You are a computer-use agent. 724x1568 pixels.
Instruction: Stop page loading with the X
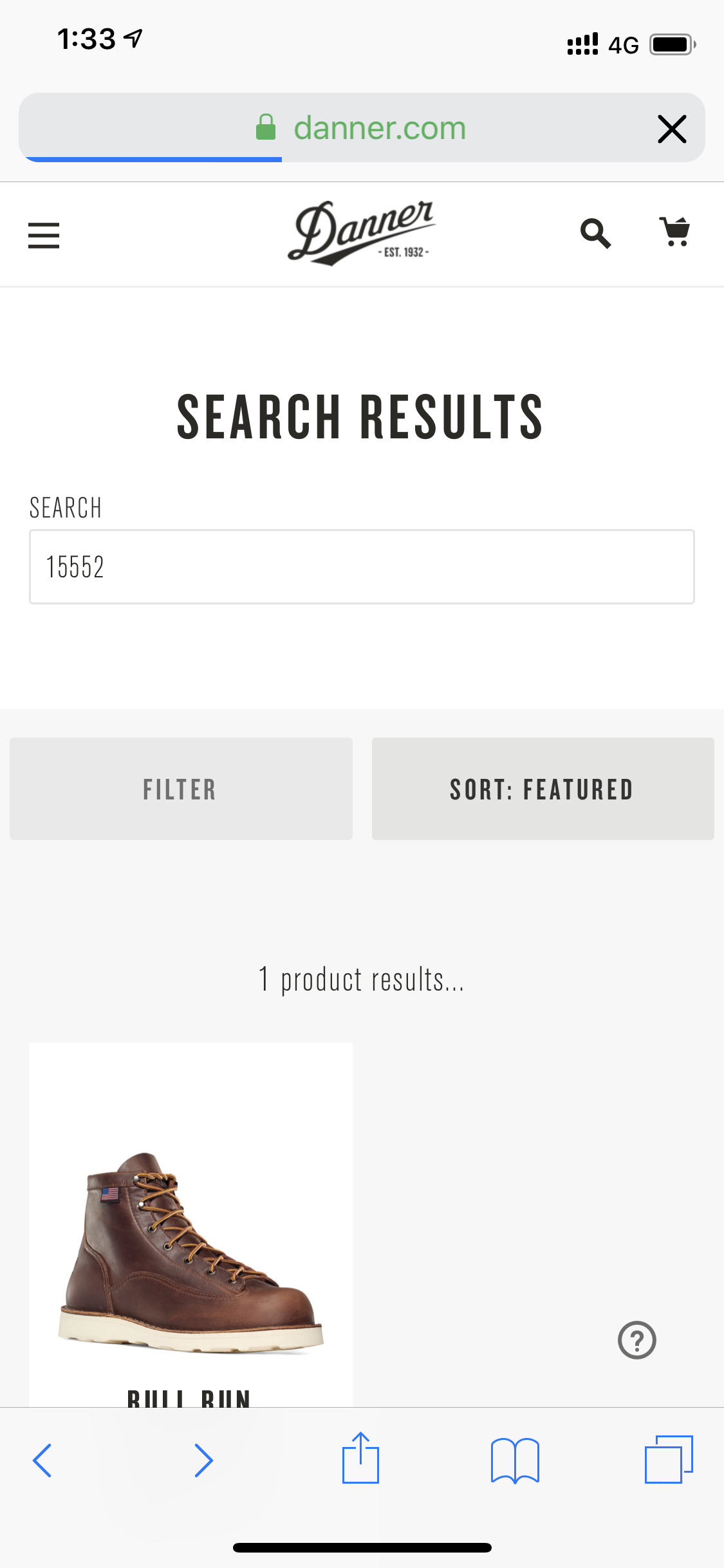672,129
